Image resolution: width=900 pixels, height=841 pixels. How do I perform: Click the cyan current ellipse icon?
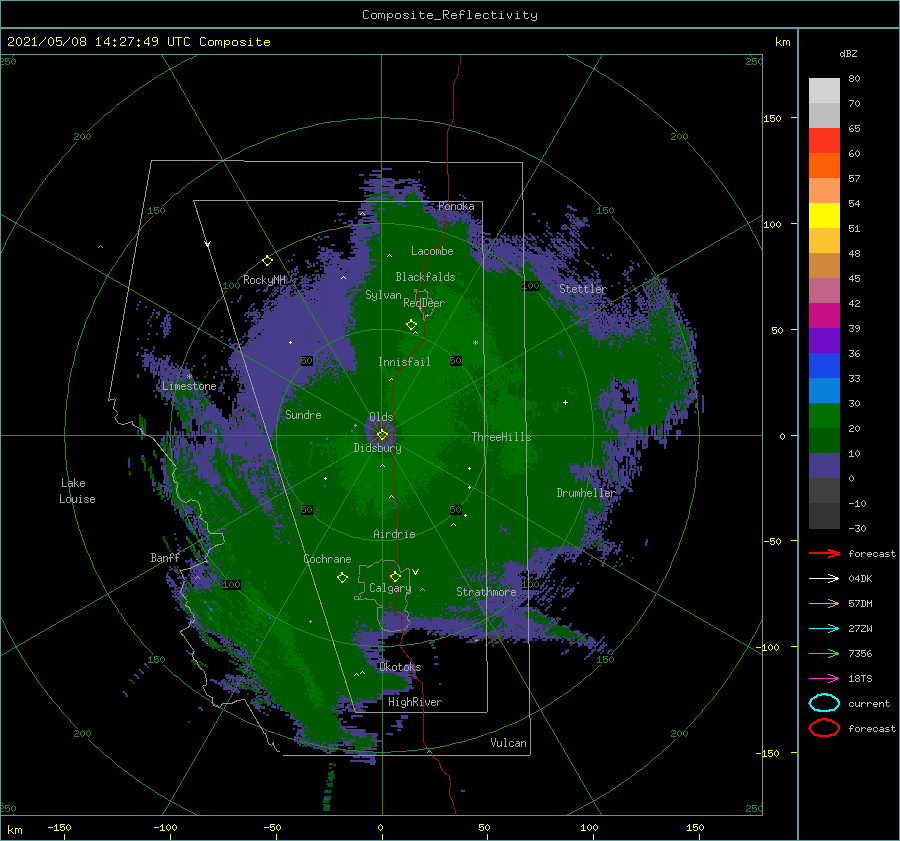click(x=824, y=703)
